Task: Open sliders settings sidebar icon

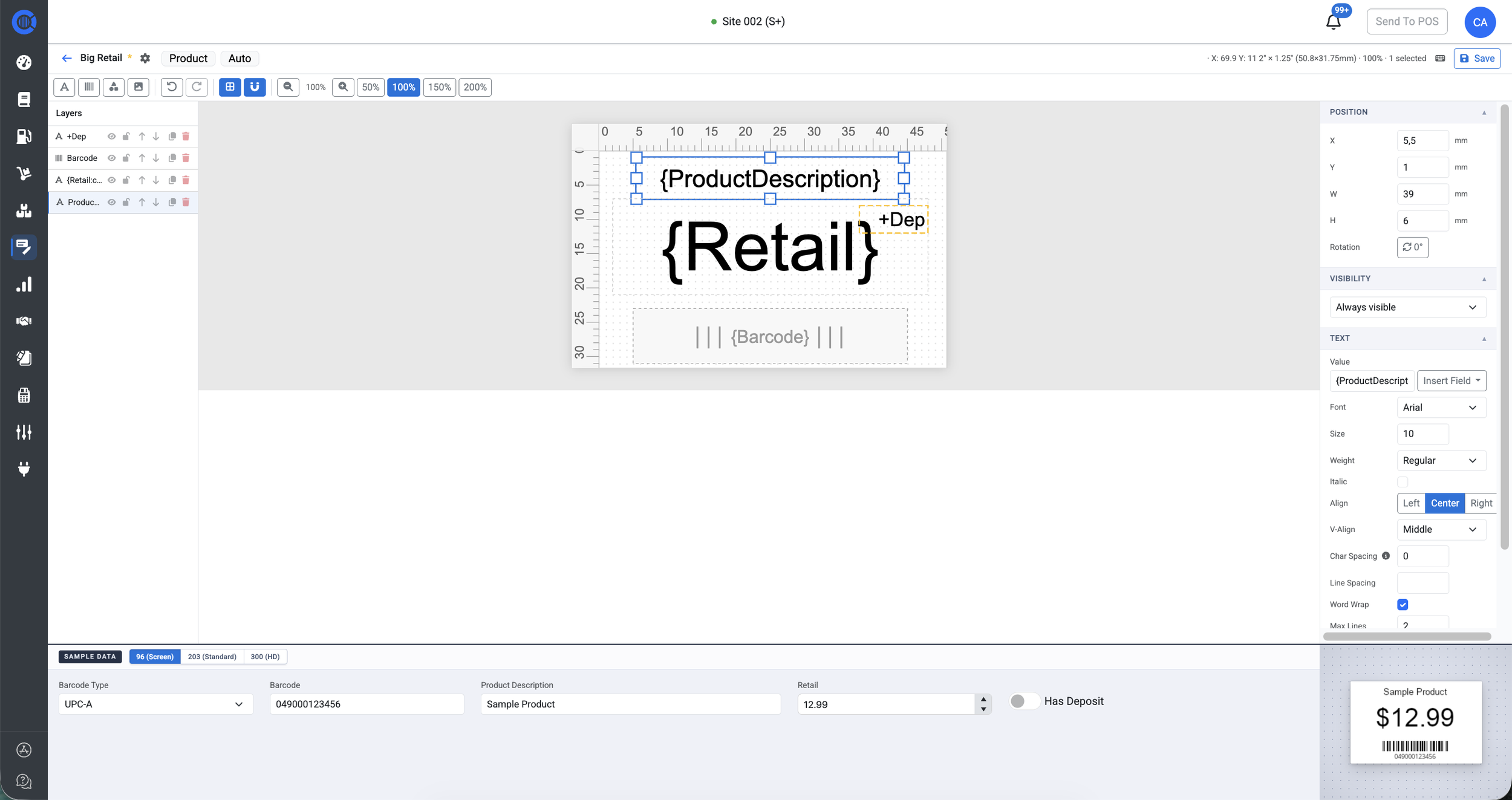Action: [24, 432]
